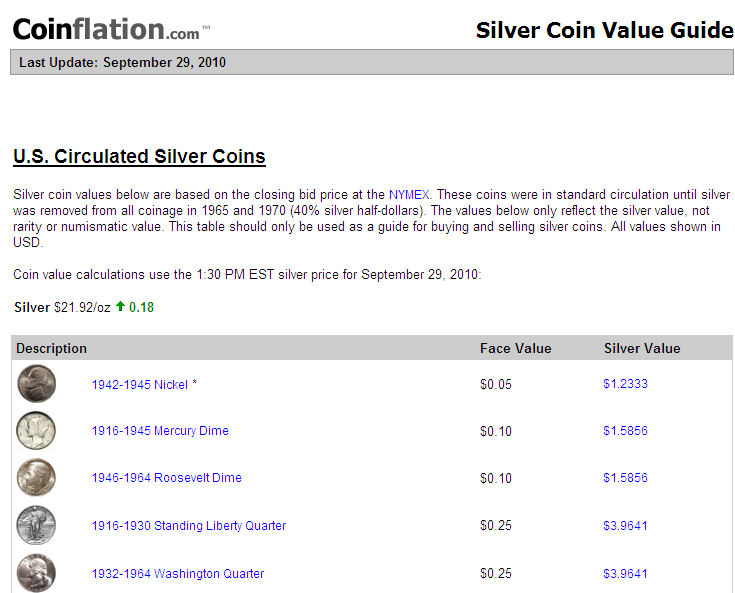Click the Nickel silver value $1.2333
Viewport: 735px width, 593px height.
[x=625, y=384]
